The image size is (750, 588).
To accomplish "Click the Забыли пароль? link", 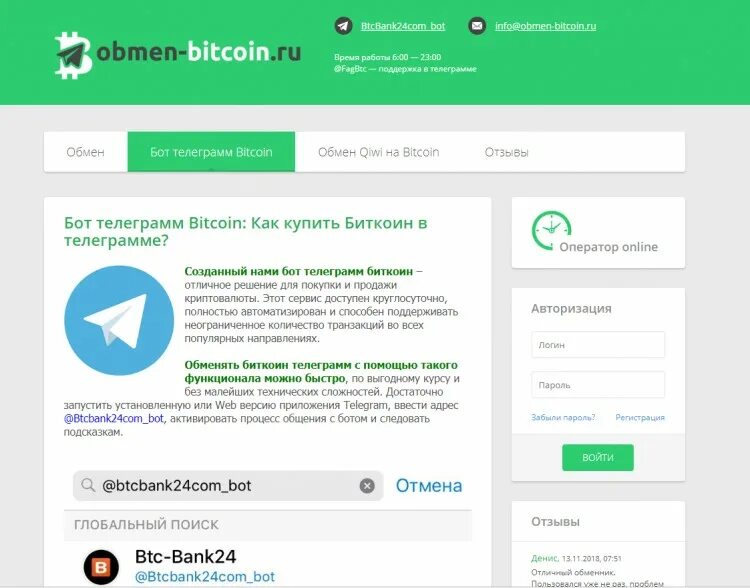I will click(563, 417).
